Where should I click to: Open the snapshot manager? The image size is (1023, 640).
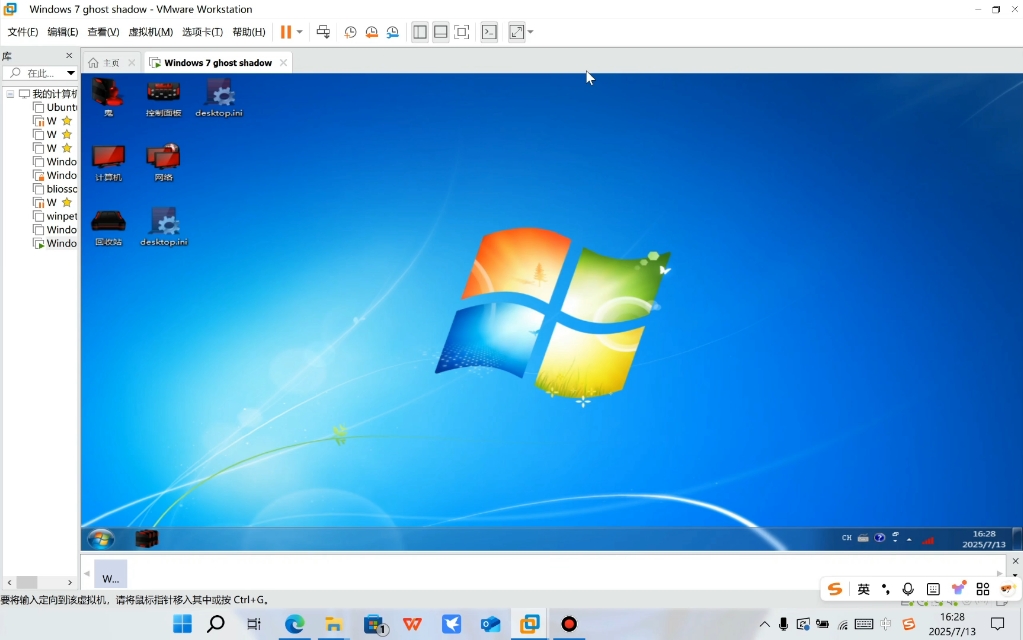[x=392, y=32]
